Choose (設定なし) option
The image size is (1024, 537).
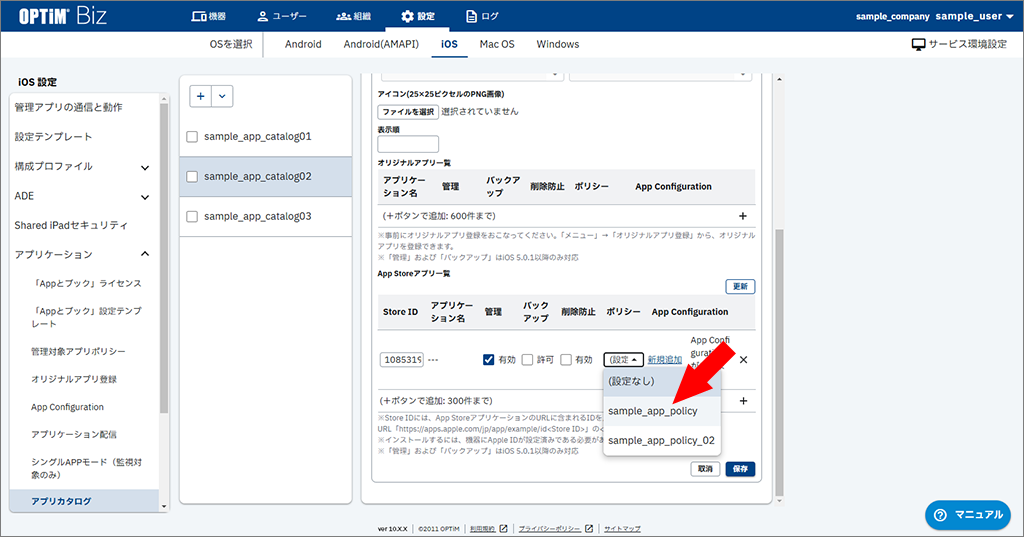click(x=662, y=382)
